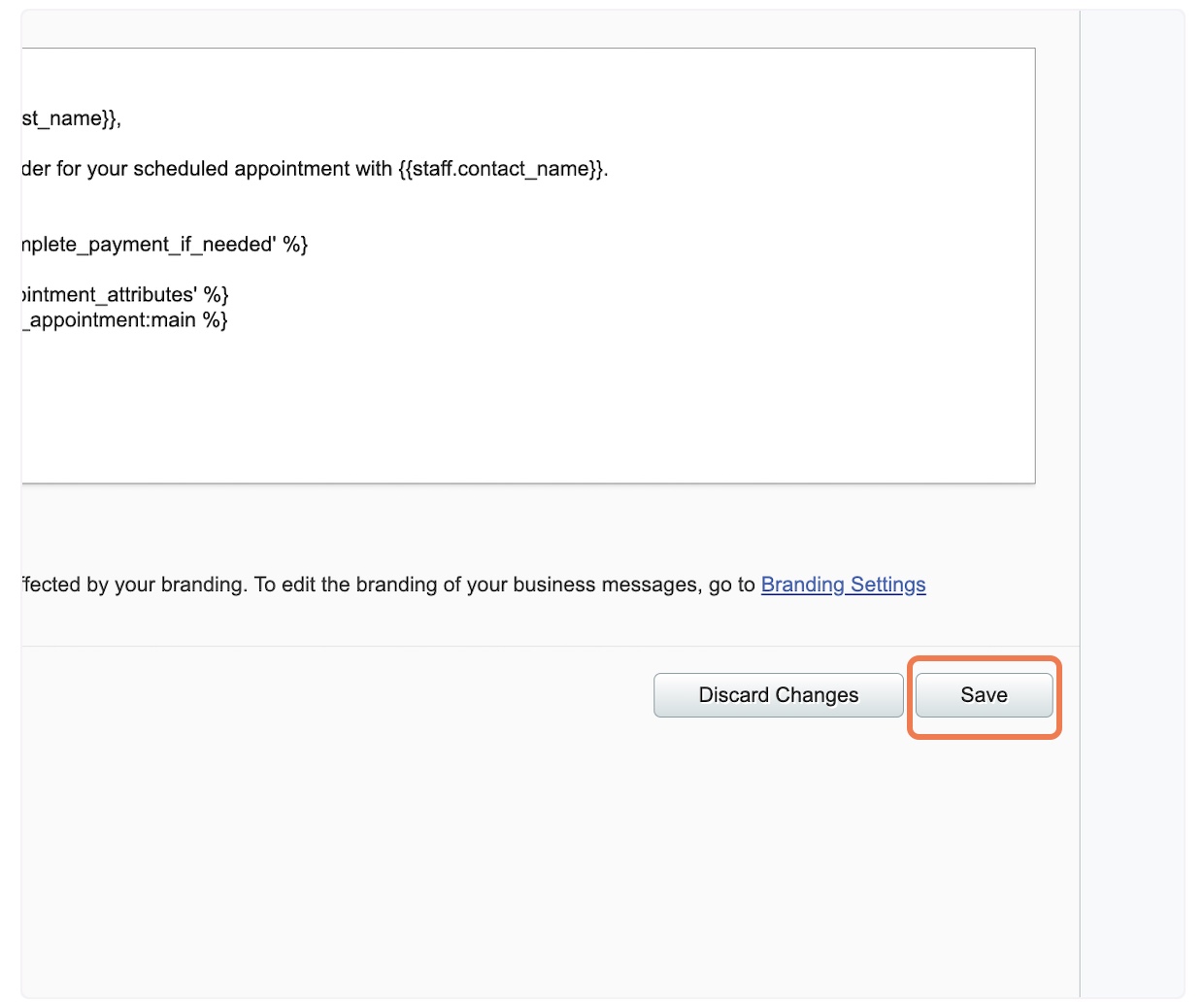
Task: Click the _appointment:main %} template line
Action: (124, 320)
